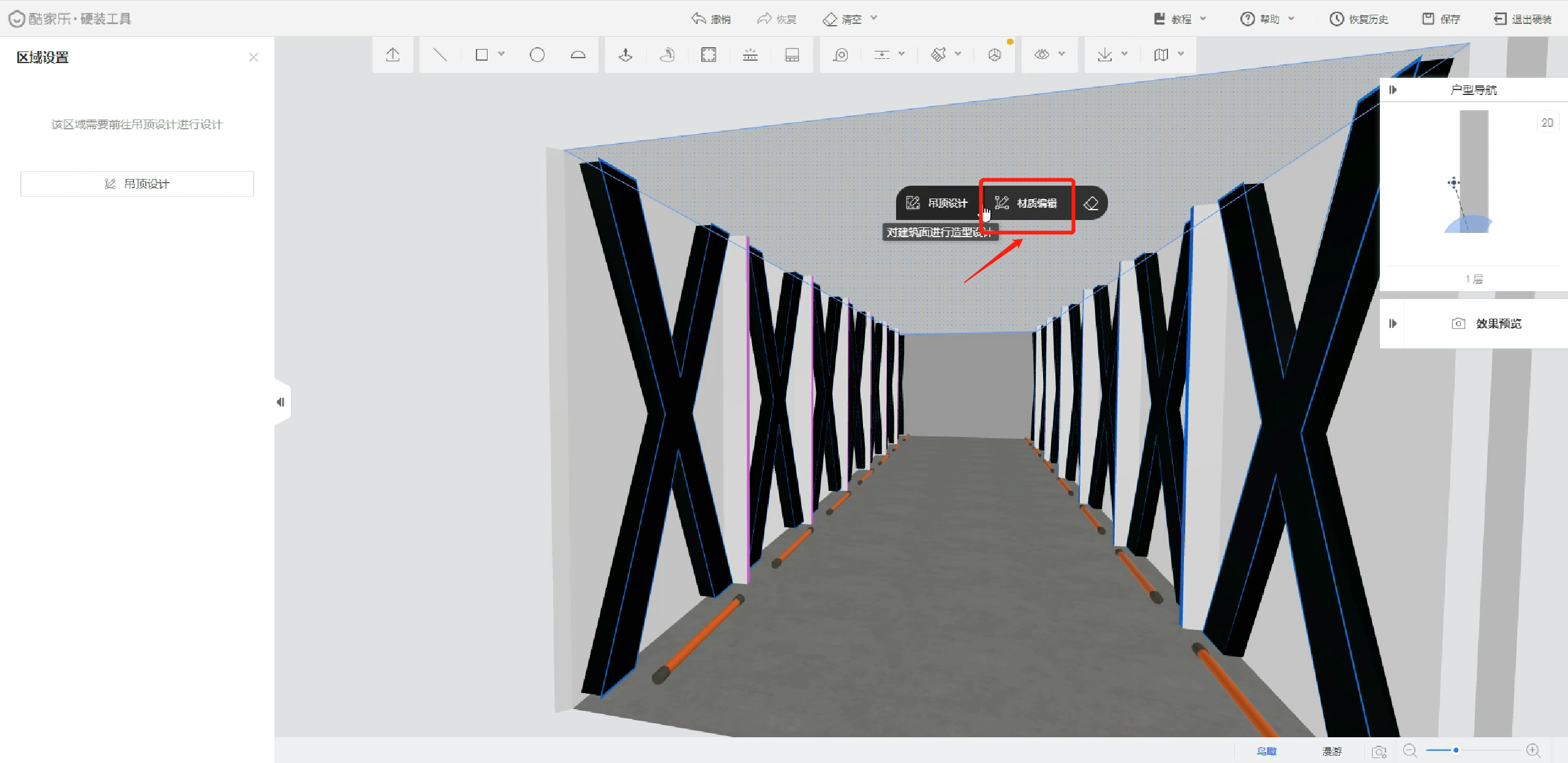
Task: Expand the 清空 clear dropdown arrow
Action: point(874,18)
